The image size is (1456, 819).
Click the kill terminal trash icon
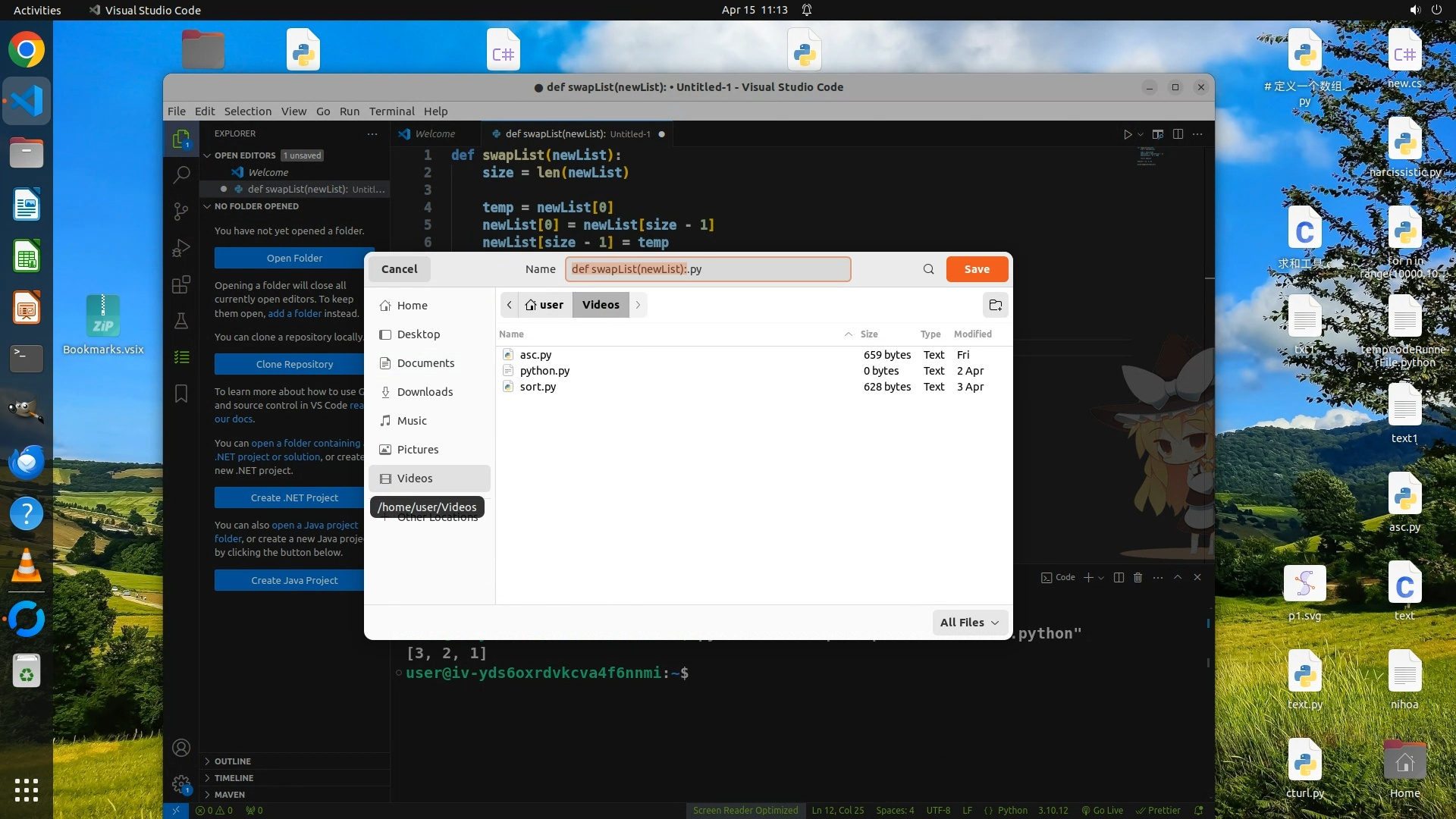[1137, 577]
